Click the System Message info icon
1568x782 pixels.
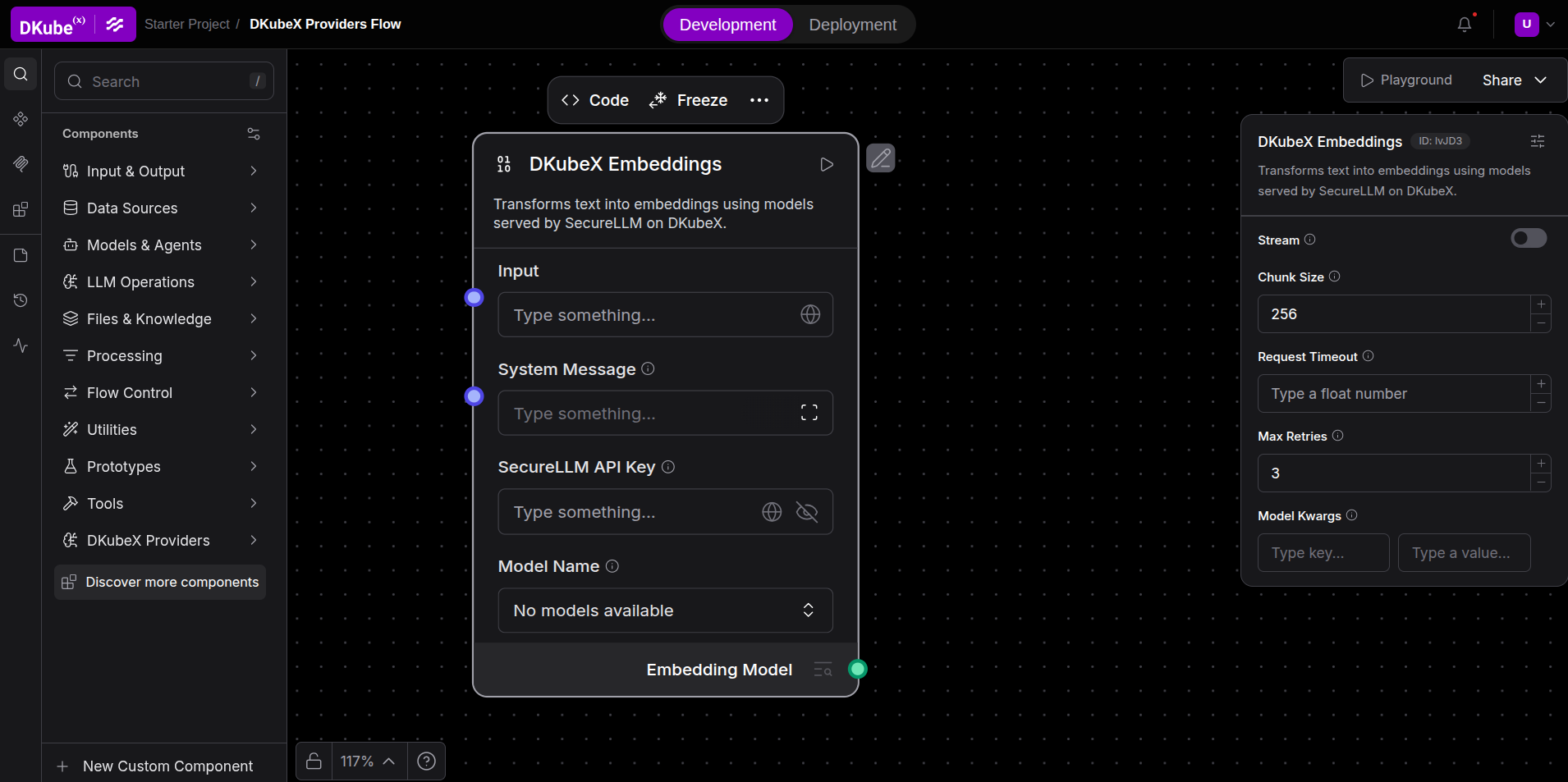(x=648, y=368)
